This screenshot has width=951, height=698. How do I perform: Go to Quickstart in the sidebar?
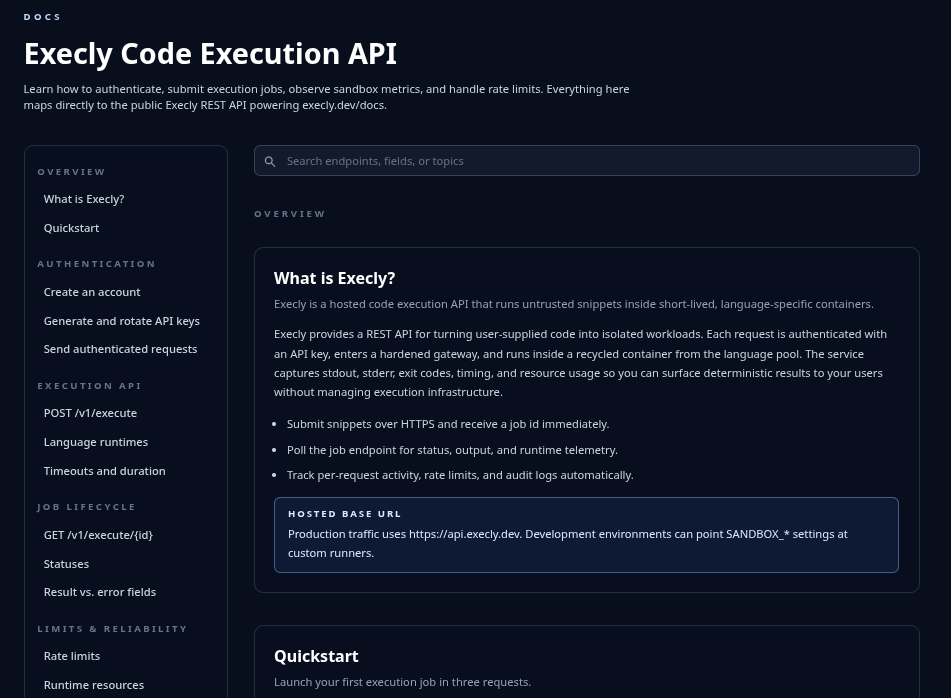pos(71,228)
